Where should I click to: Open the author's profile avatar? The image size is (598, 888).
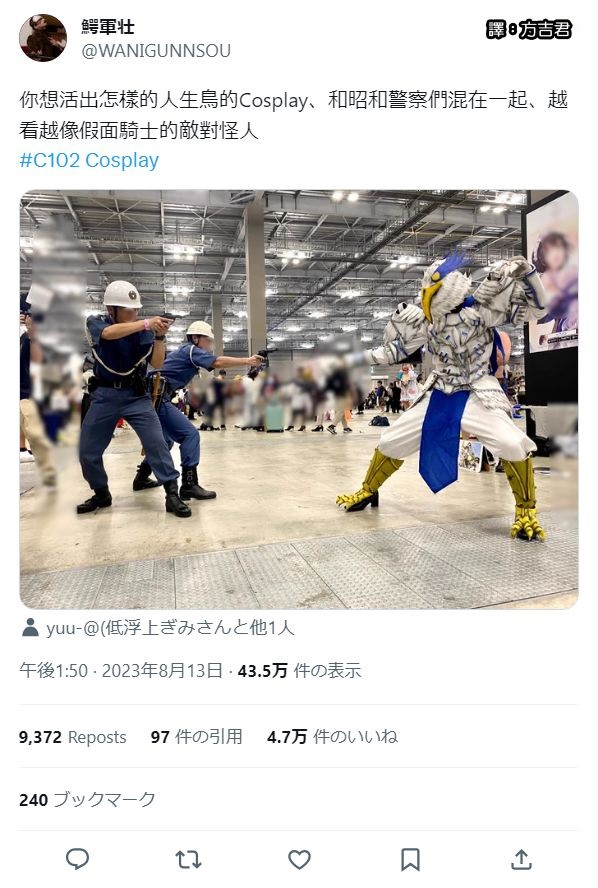tap(42, 37)
